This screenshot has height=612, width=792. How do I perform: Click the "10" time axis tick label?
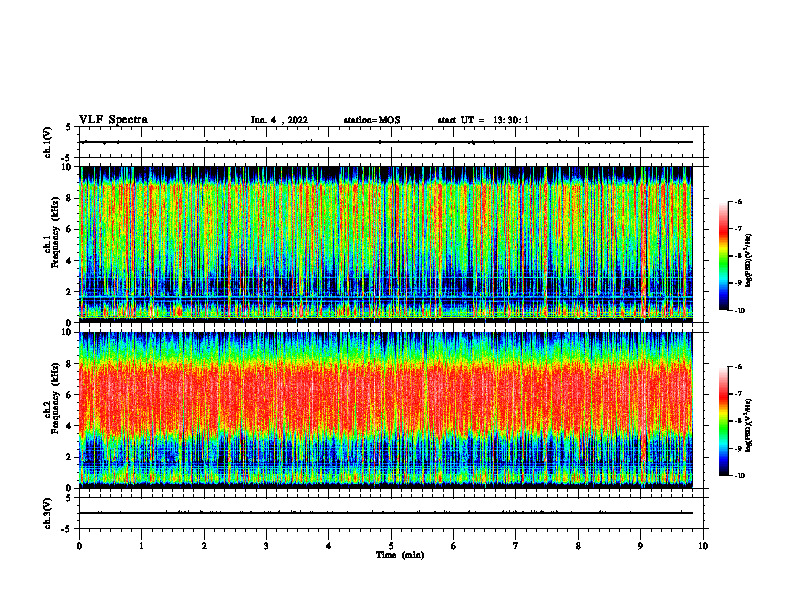click(x=703, y=546)
